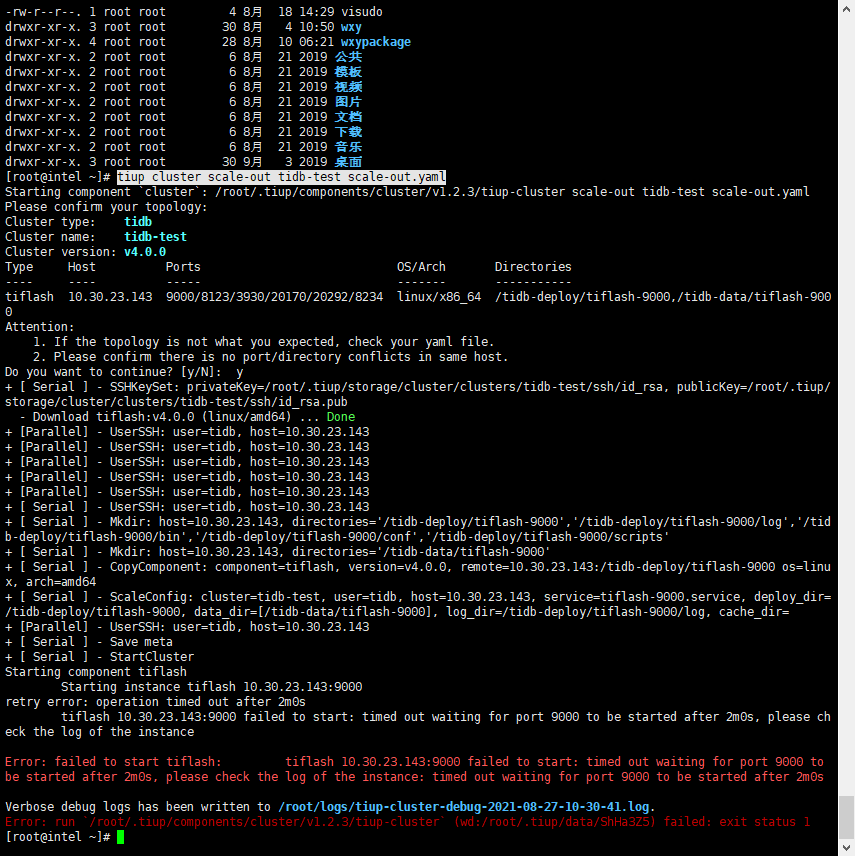Screen dimensions: 855x856
Task: Click the 图片 directory name
Action: coord(348,102)
